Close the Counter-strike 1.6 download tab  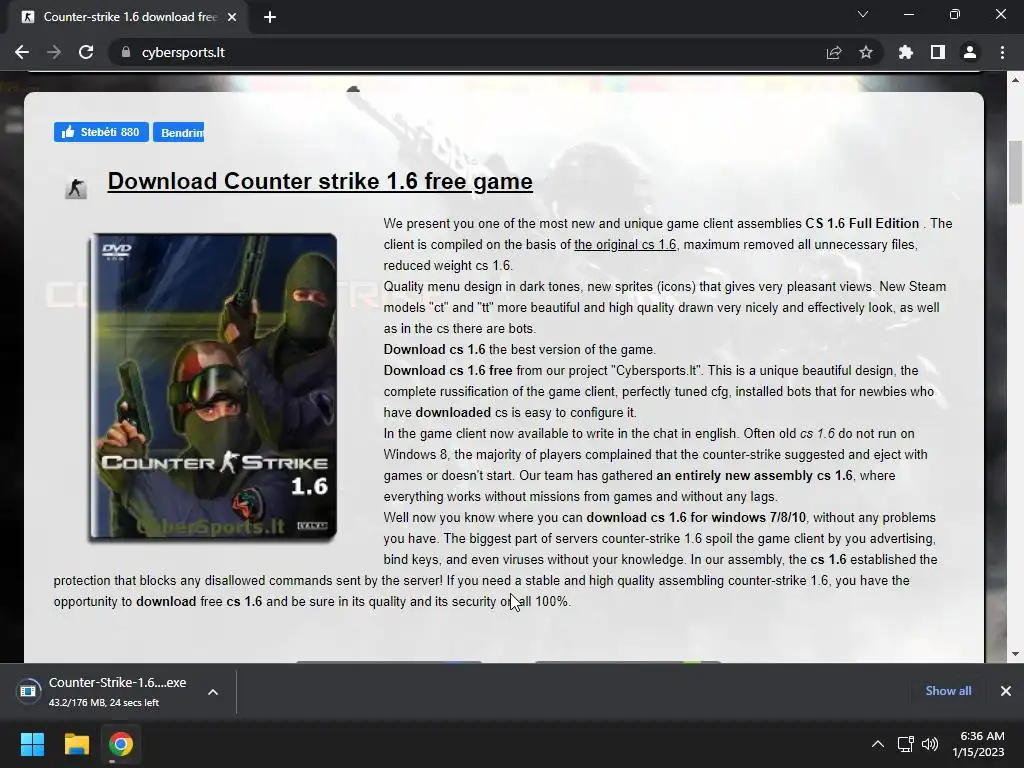pos(232,17)
